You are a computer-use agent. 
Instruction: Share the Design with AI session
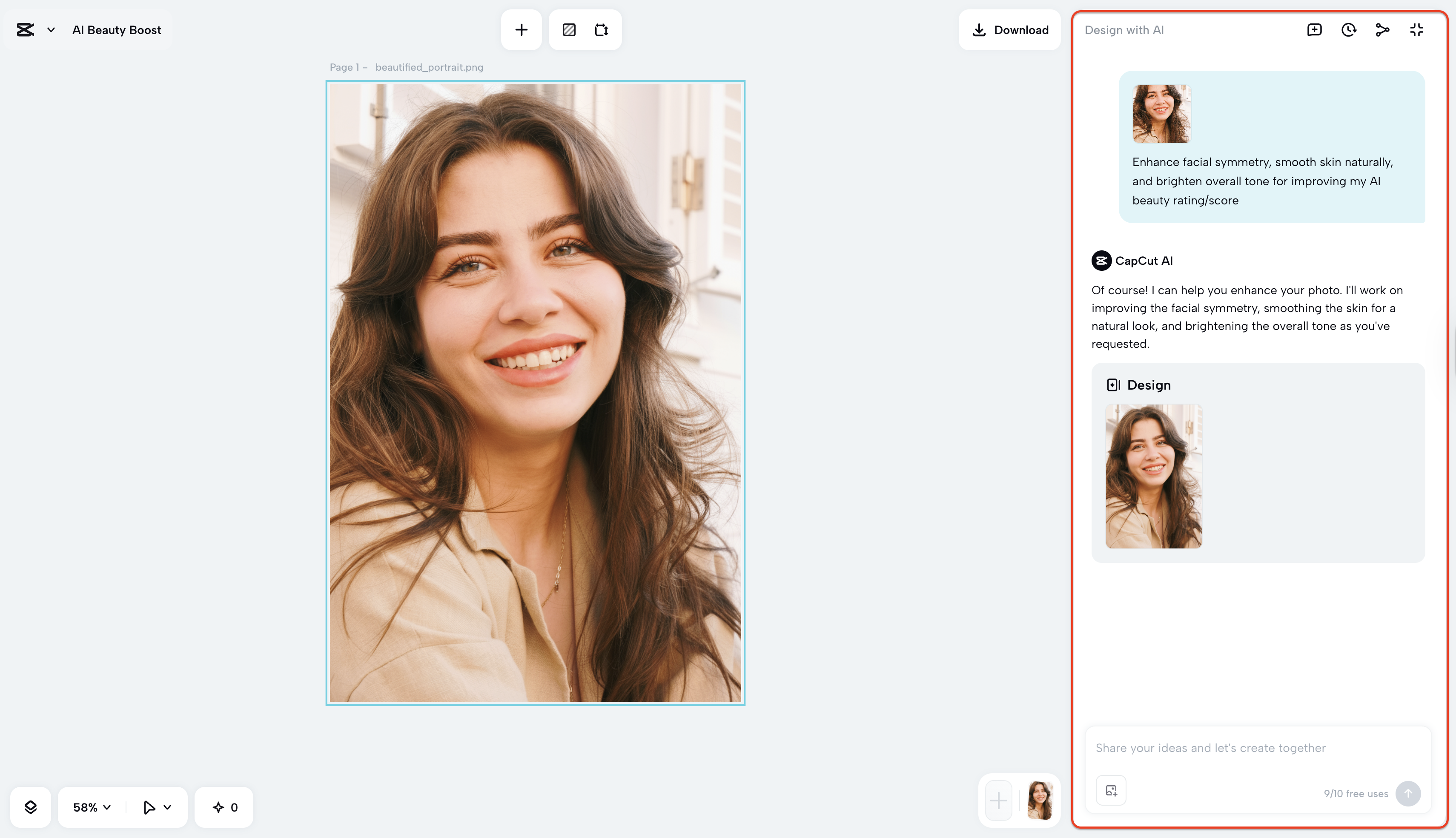(x=1383, y=29)
